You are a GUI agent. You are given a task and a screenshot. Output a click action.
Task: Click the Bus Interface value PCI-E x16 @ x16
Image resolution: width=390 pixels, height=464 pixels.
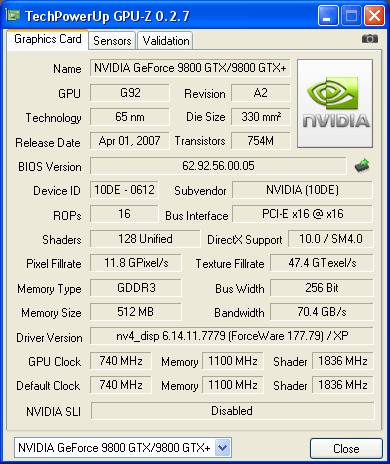(x=302, y=214)
